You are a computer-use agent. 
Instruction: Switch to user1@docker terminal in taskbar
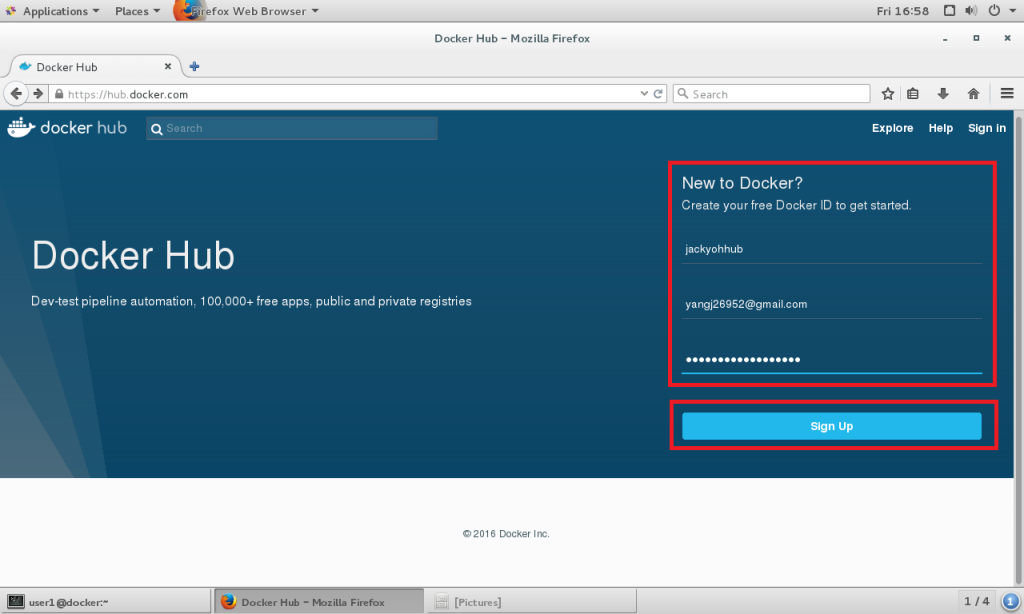(106, 602)
